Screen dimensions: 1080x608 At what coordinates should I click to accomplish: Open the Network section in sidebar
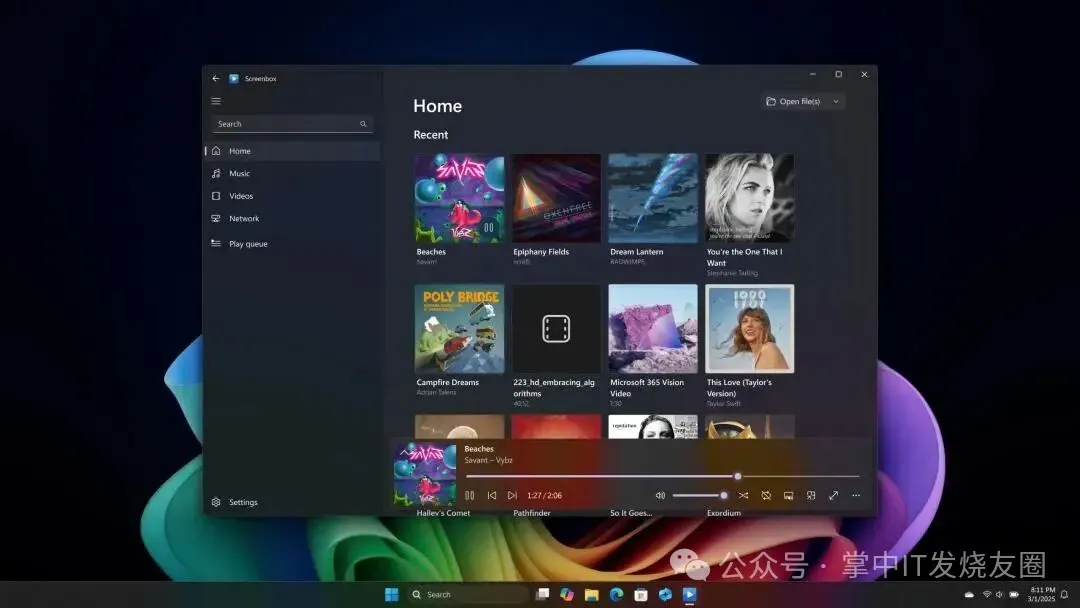click(x=293, y=219)
